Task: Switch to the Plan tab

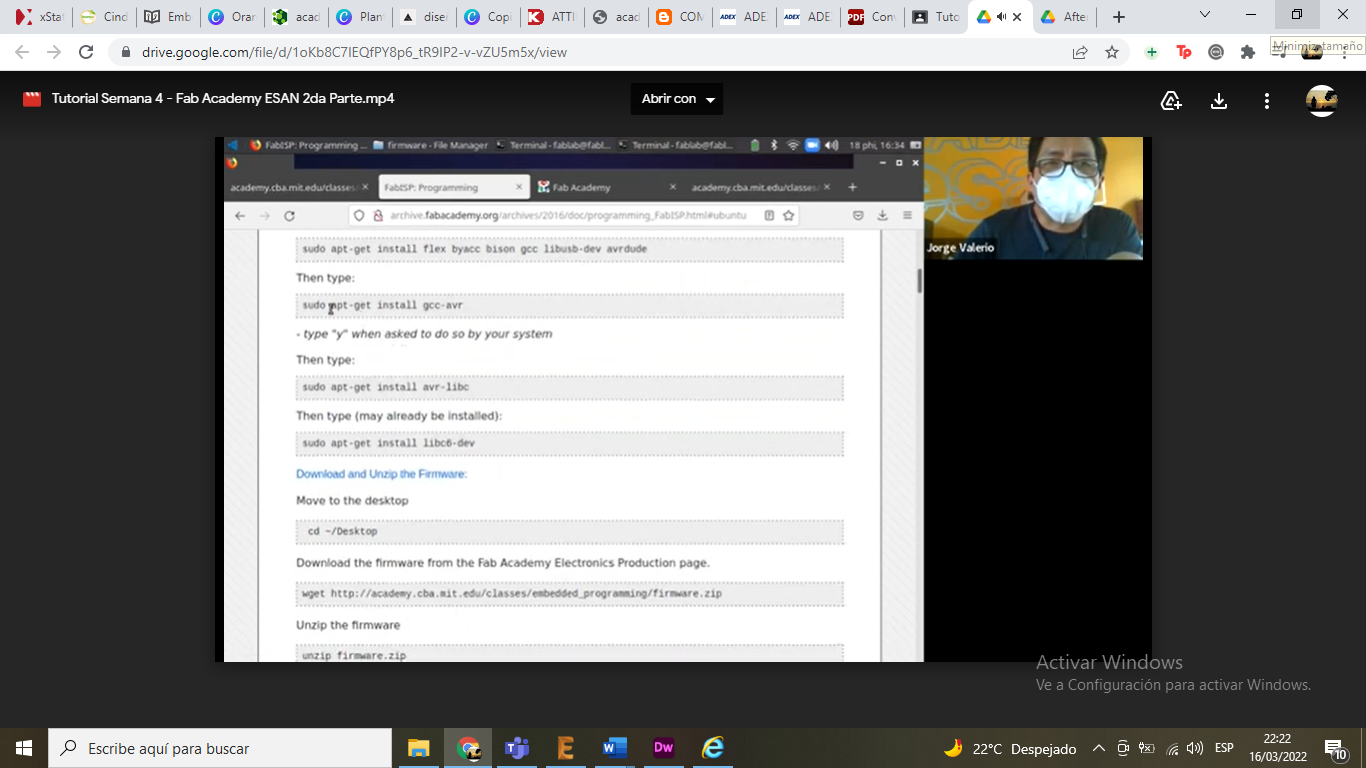Action: pyautogui.click(x=360, y=17)
